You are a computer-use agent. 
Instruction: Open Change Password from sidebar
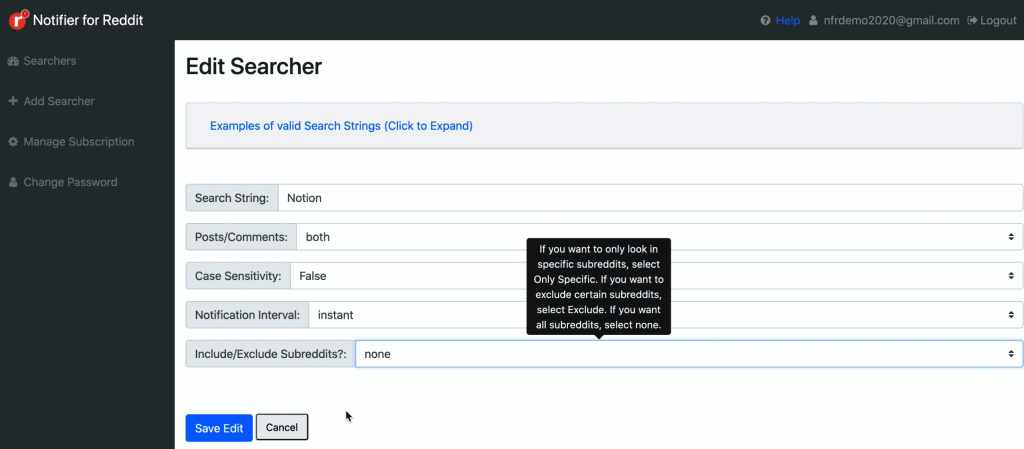(x=71, y=182)
